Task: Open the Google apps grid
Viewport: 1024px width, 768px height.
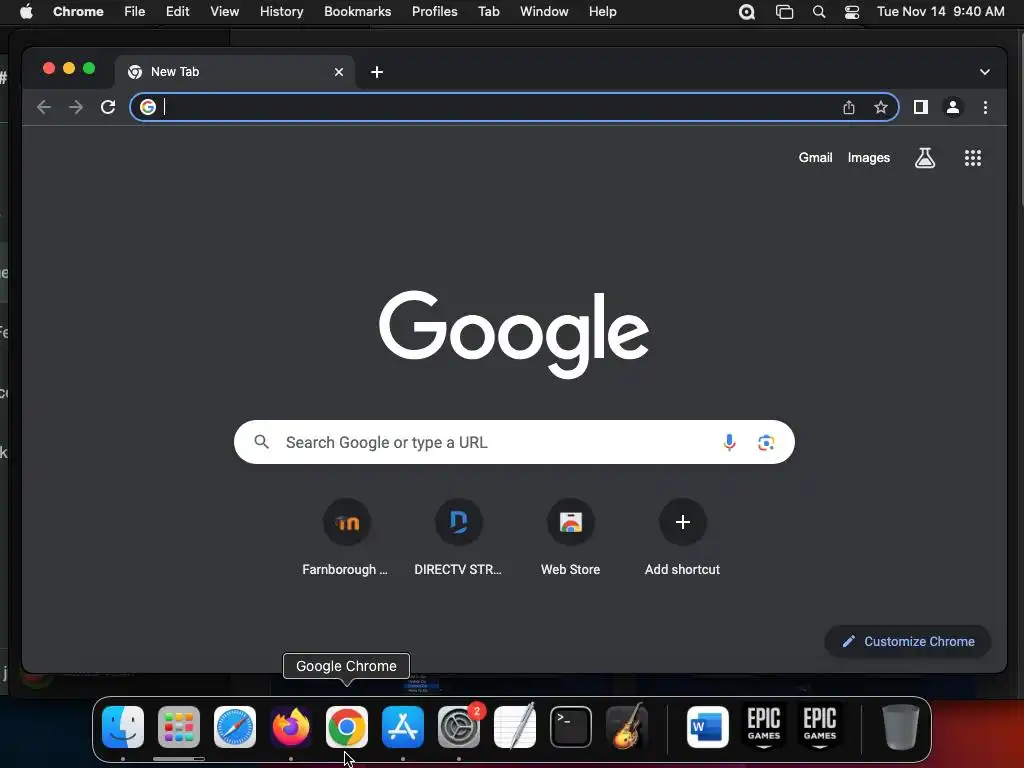Action: pos(972,158)
